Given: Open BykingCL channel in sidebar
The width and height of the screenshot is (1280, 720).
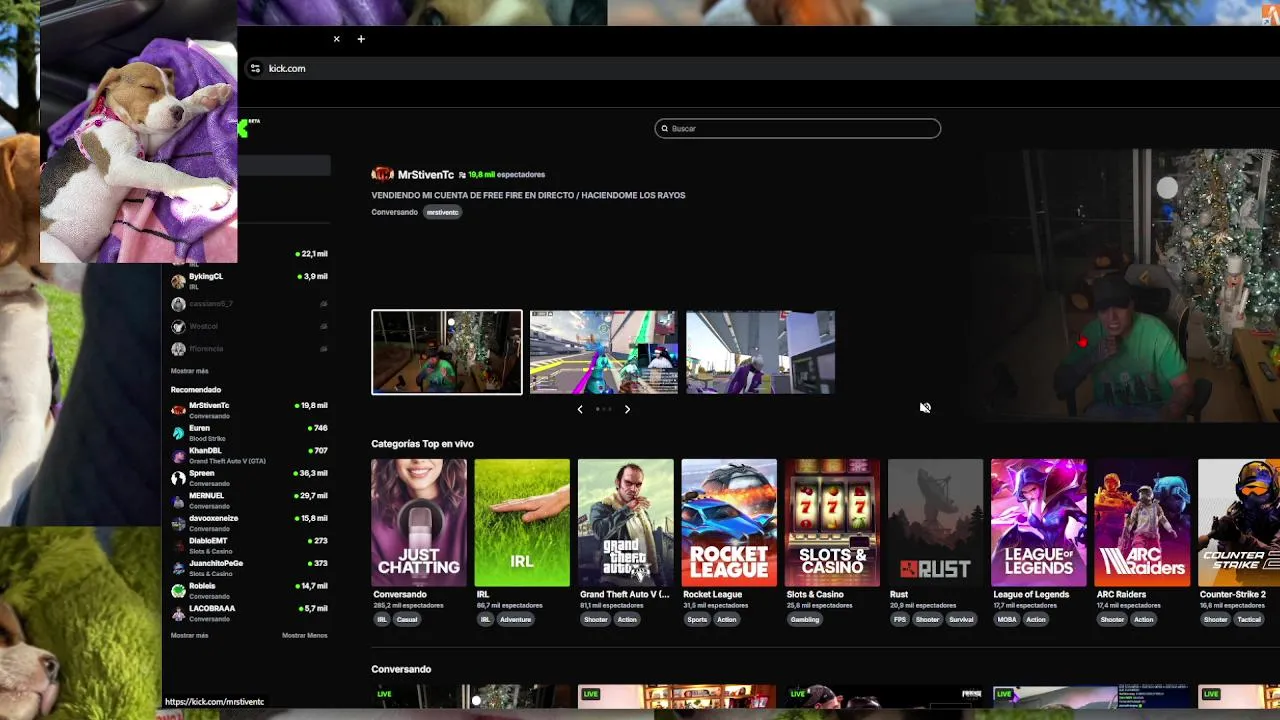Looking at the screenshot, I should click(x=249, y=281).
